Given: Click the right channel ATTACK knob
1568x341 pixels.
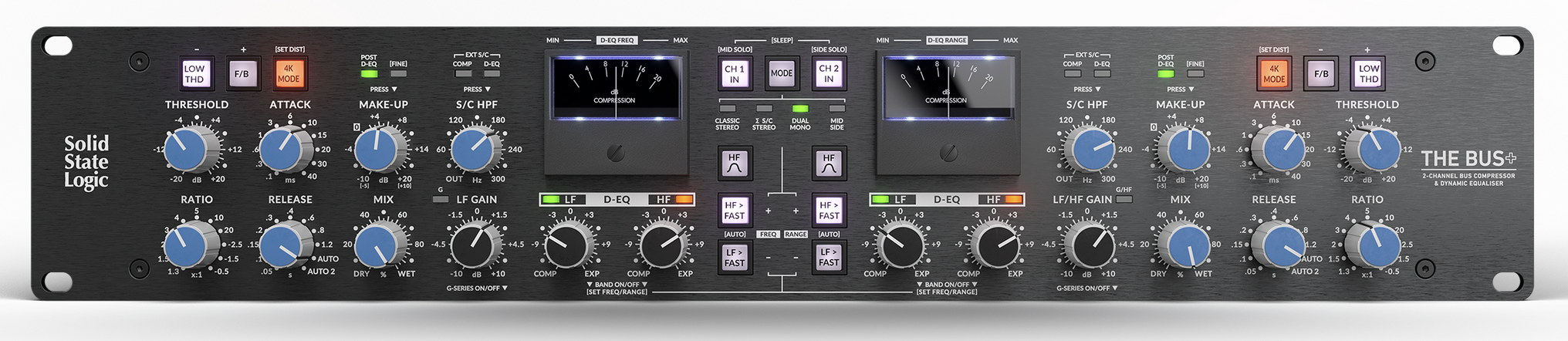Looking at the screenshot, I should click(1281, 150).
